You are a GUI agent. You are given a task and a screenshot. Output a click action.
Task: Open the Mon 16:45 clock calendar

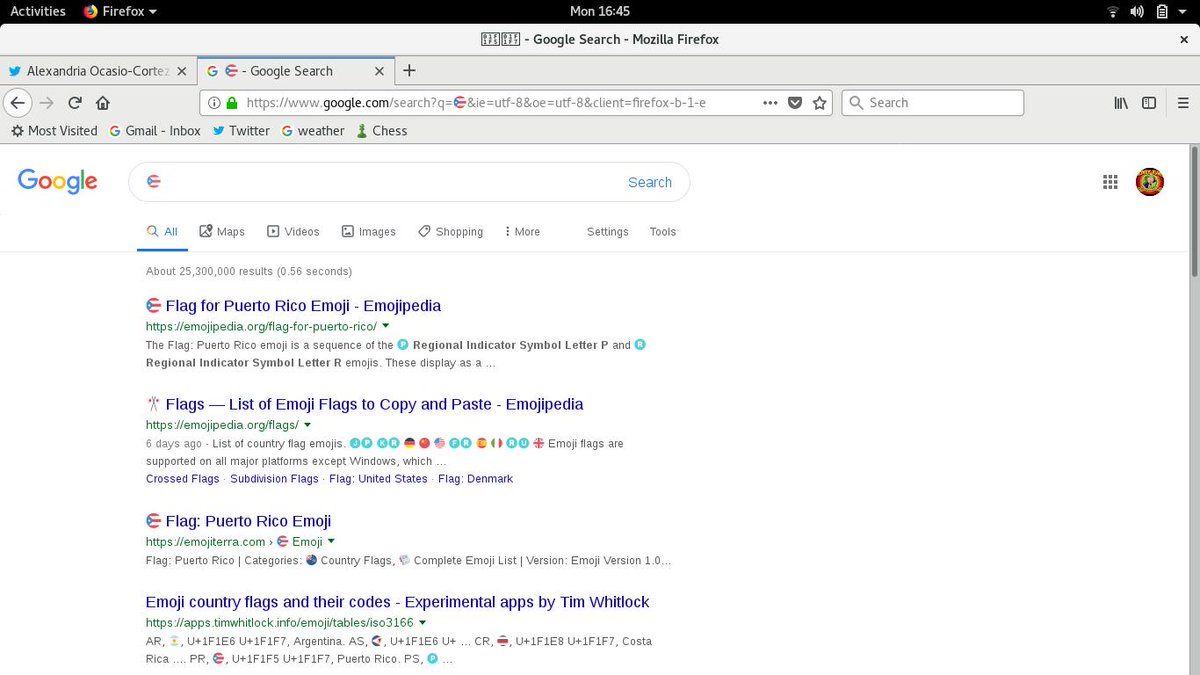[599, 11]
